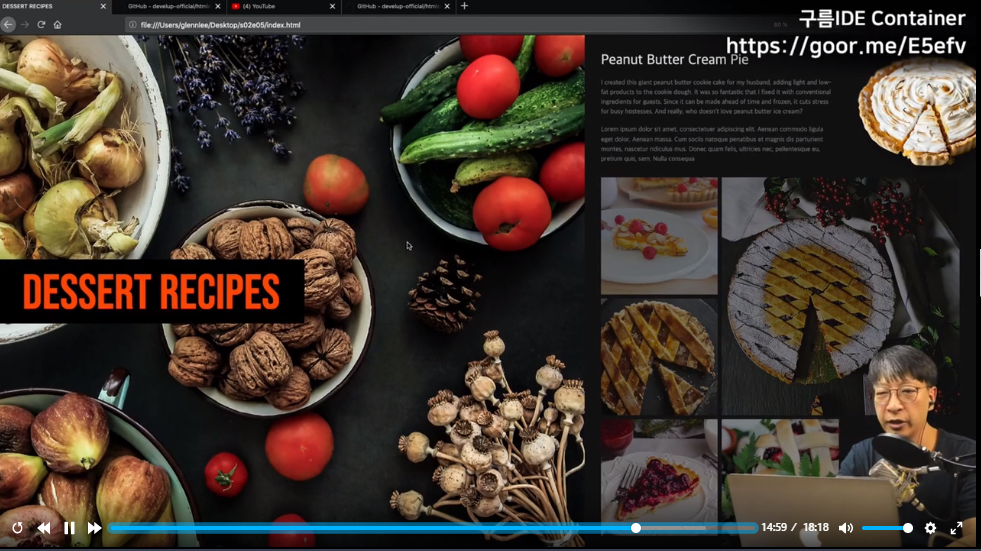Restart video with the replay icon
The width and height of the screenshot is (981, 551).
pyautogui.click(x=18, y=528)
